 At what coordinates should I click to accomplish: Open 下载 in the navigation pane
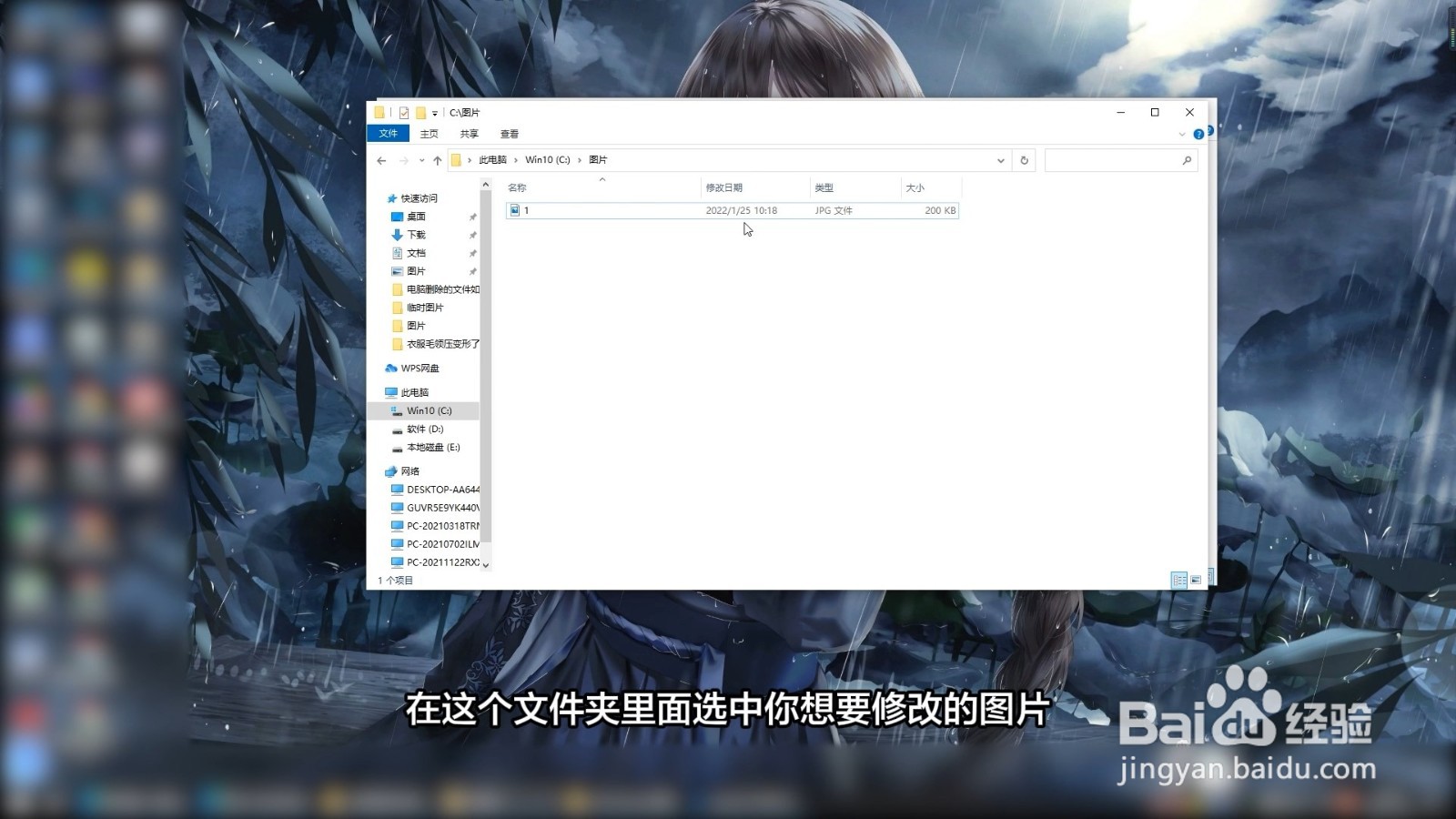(x=416, y=235)
